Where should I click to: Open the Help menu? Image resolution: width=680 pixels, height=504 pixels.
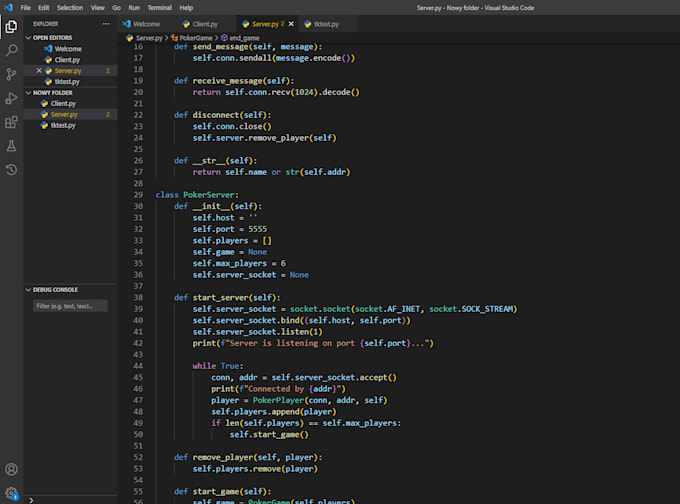point(186,7)
